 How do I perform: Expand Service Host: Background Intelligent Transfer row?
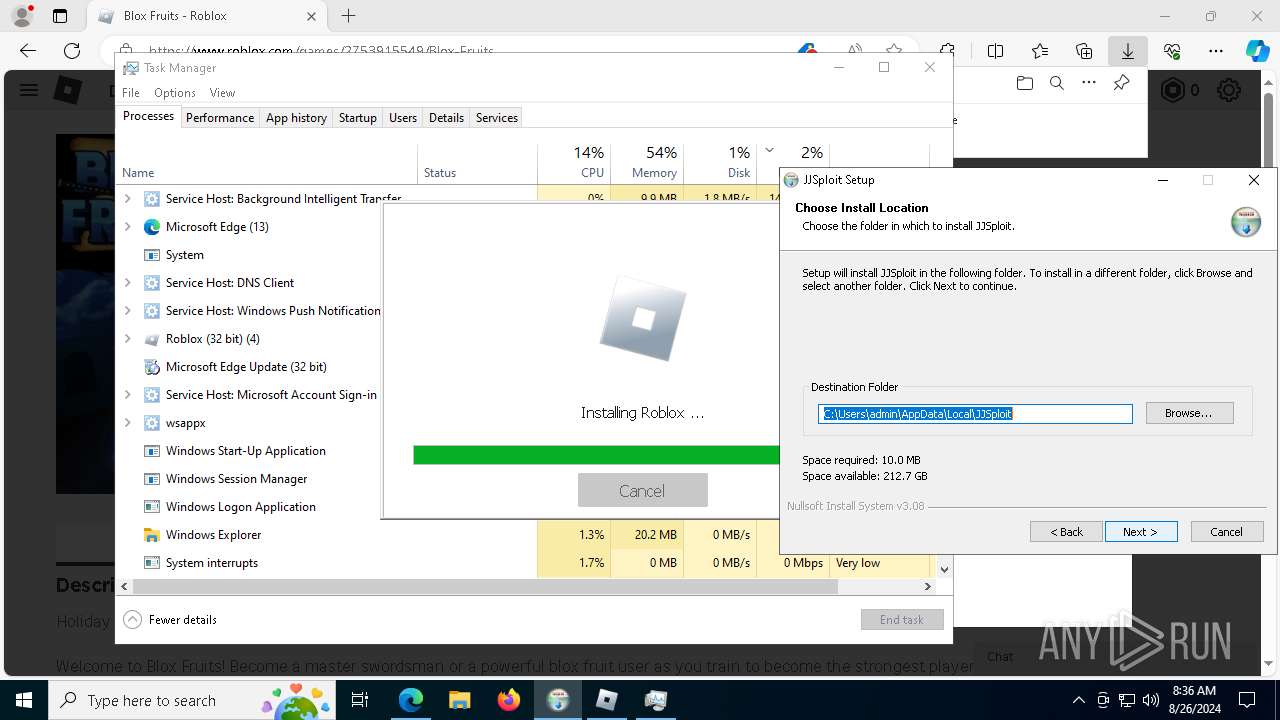127,199
